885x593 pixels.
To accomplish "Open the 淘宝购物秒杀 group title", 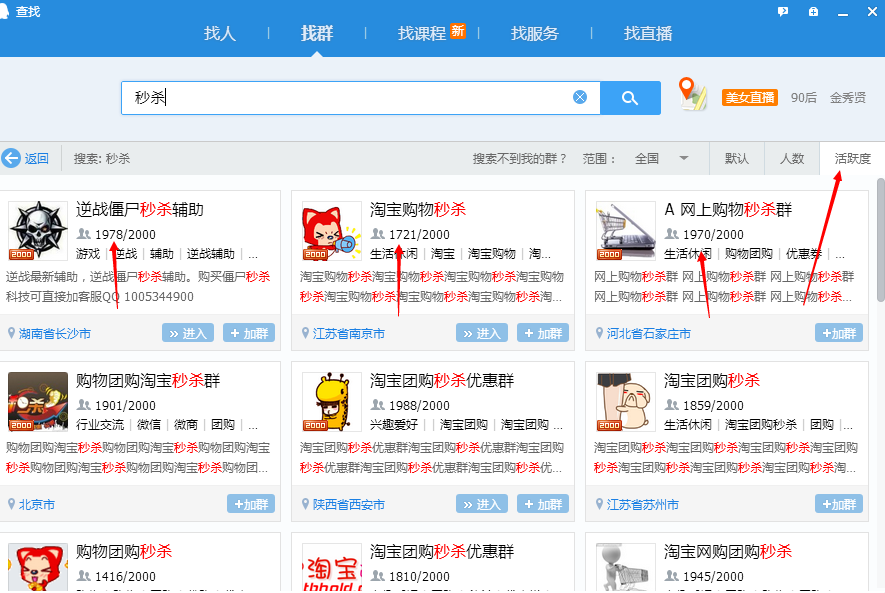I will (x=418, y=209).
